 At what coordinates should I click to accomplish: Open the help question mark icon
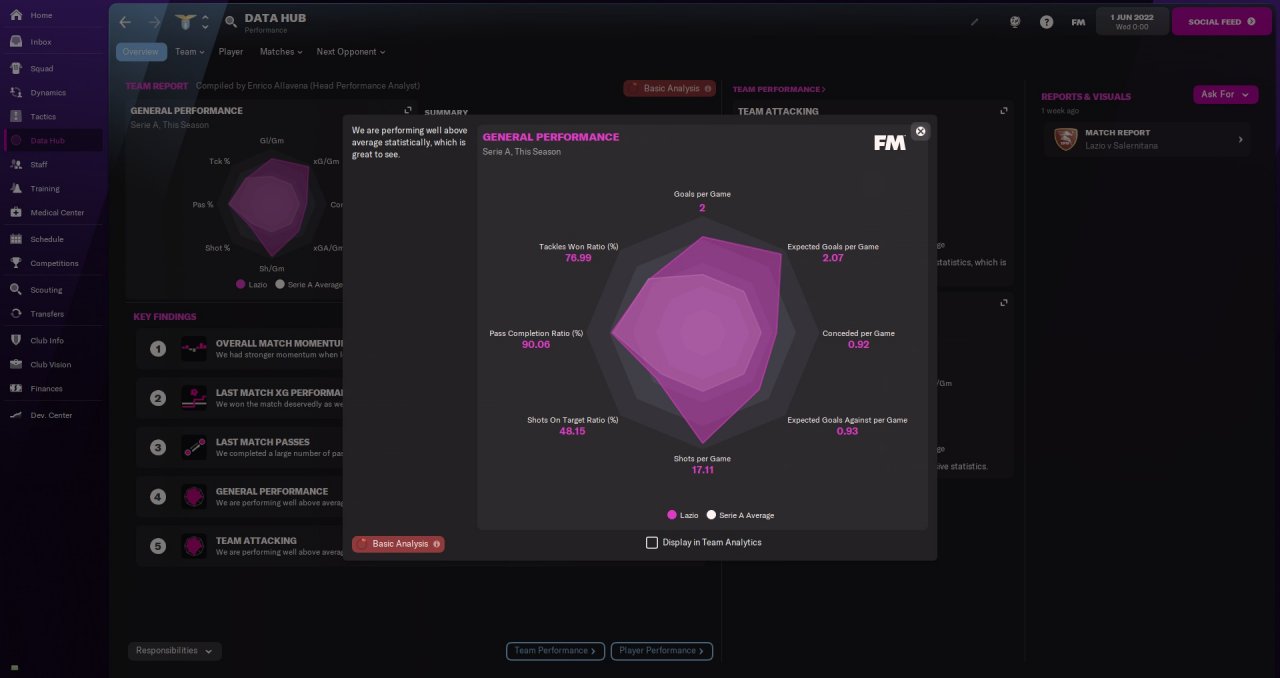click(x=1046, y=22)
